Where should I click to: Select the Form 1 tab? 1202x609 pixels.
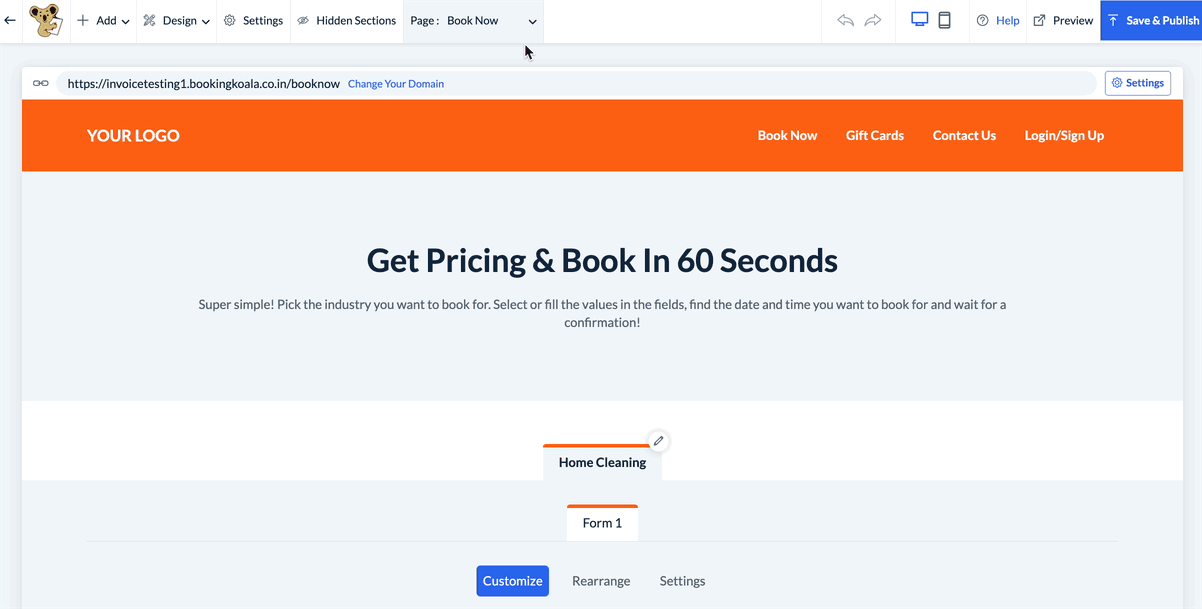[x=602, y=523]
